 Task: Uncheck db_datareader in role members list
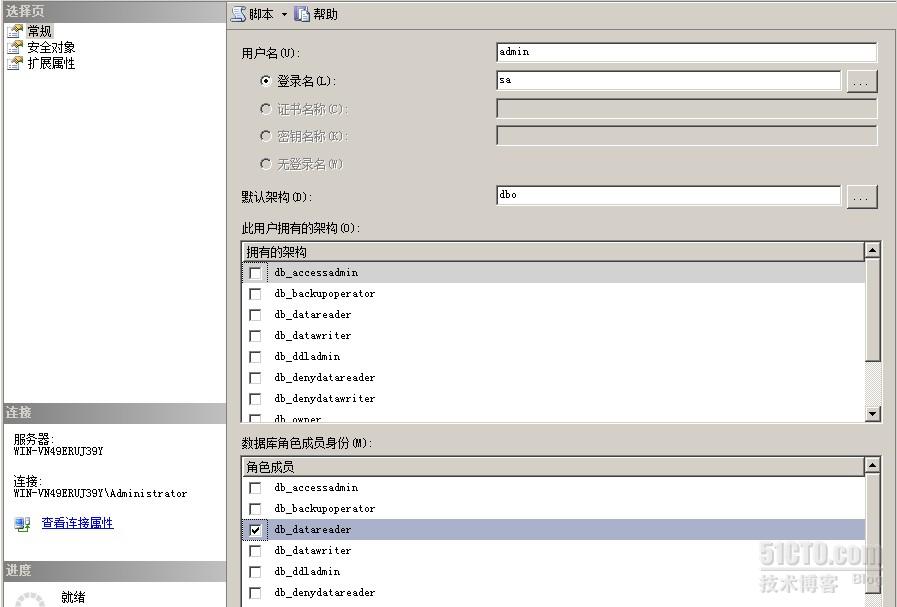[255, 530]
